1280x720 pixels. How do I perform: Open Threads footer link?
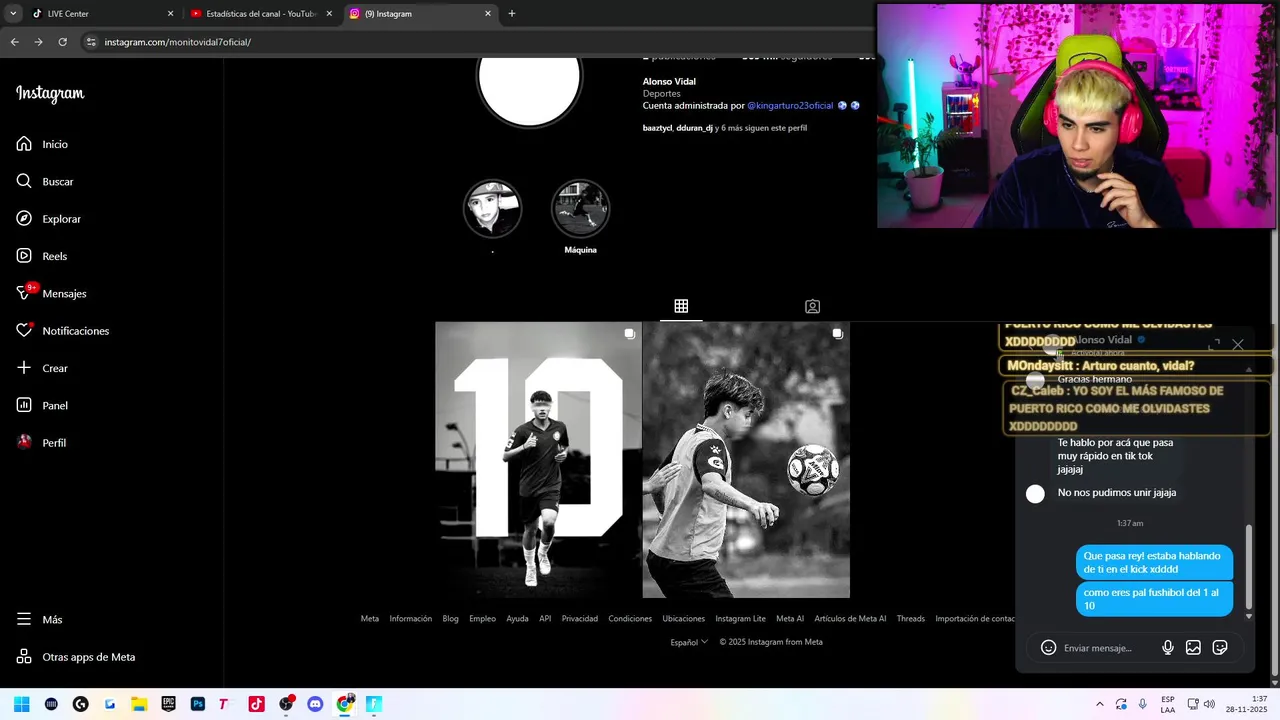click(911, 619)
